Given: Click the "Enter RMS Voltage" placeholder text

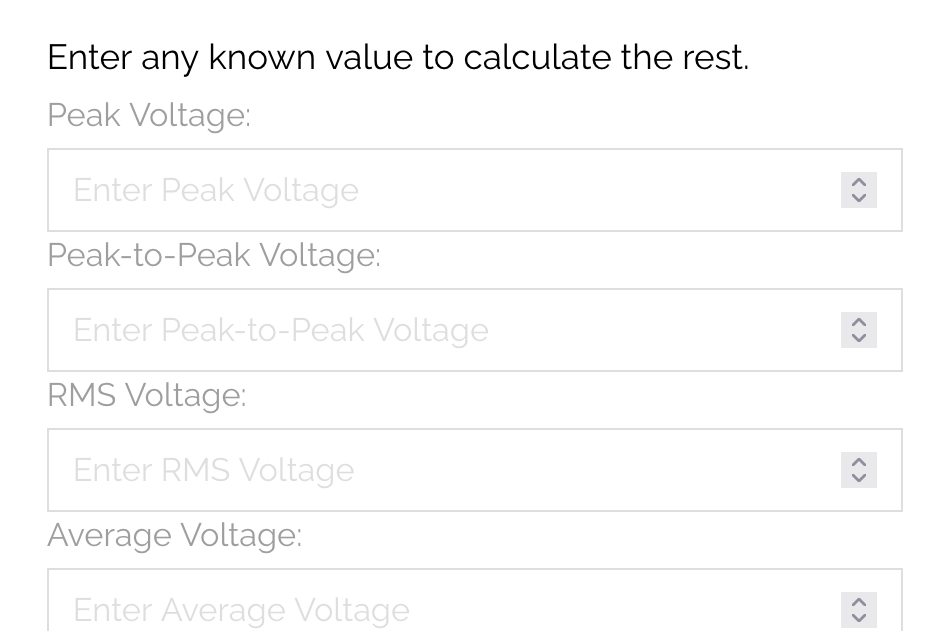Looking at the screenshot, I should pos(214,470).
